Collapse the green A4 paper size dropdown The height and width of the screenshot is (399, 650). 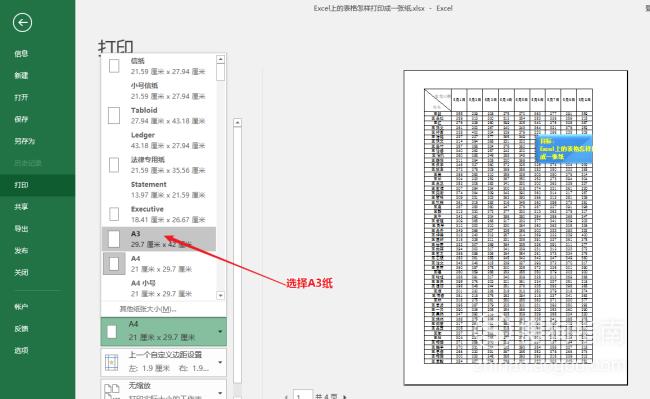coord(164,331)
